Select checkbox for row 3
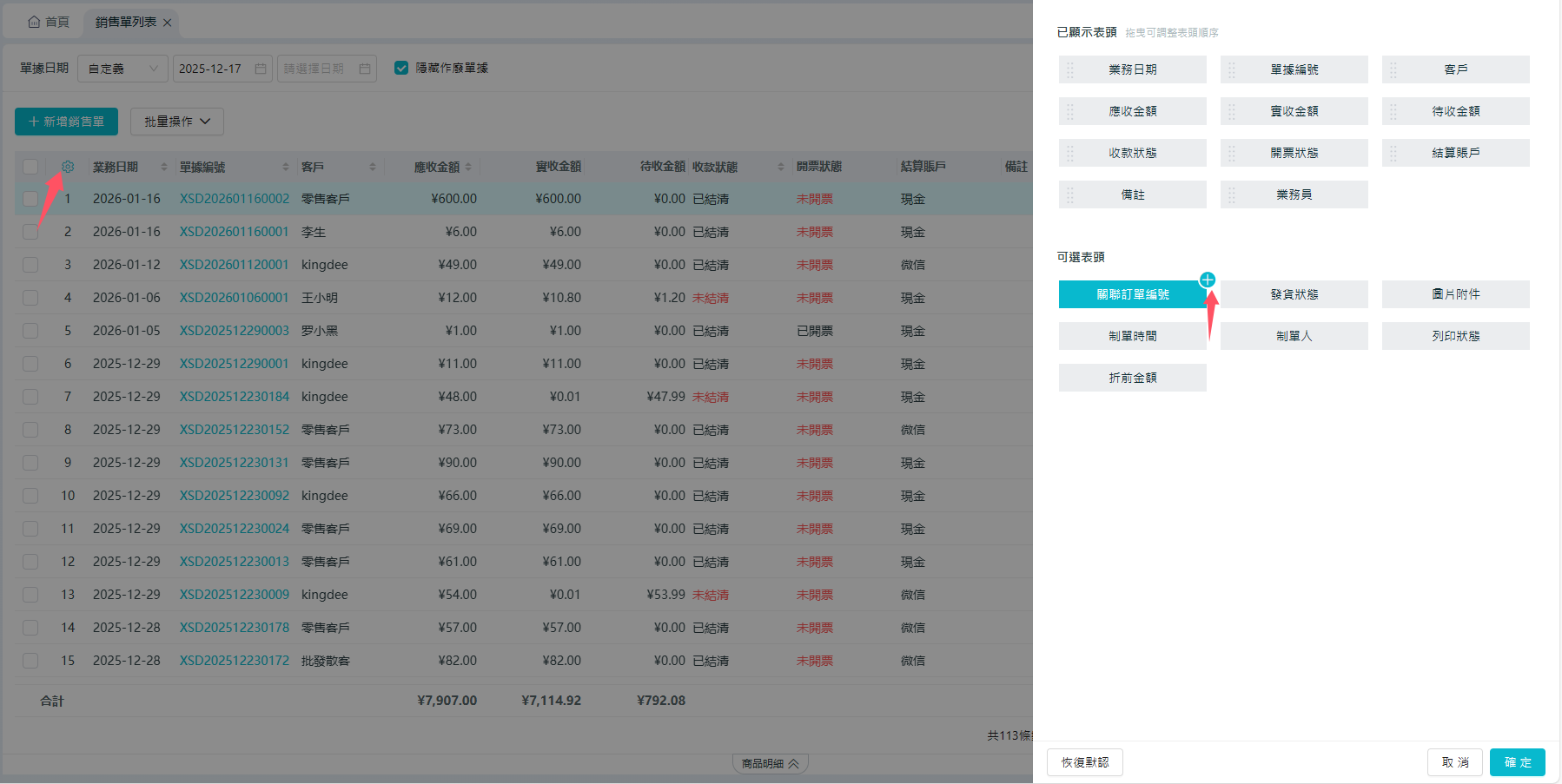Screen dimensions: 1562x784 (30, 265)
